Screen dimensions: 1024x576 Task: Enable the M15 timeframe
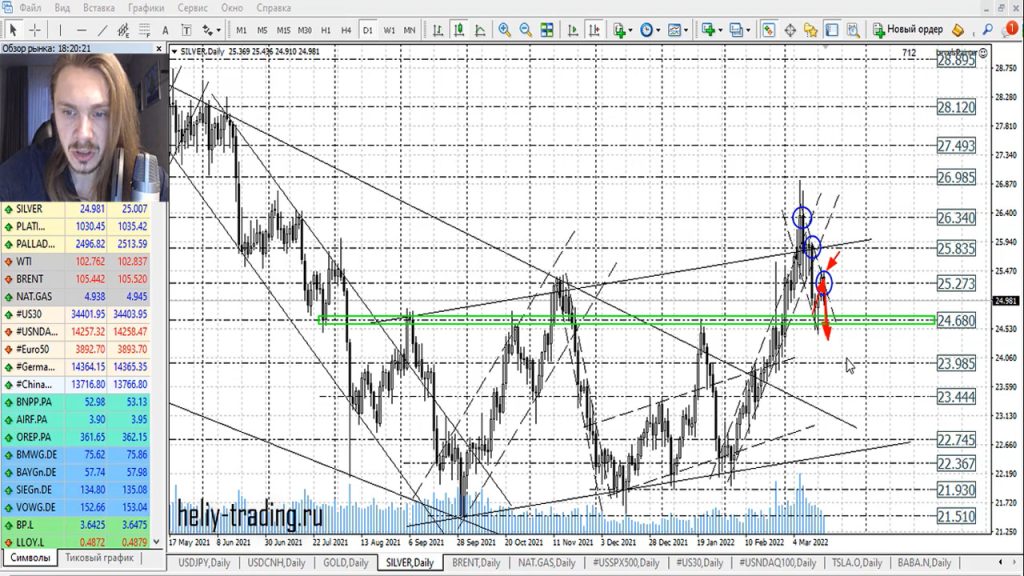point(284,30)
